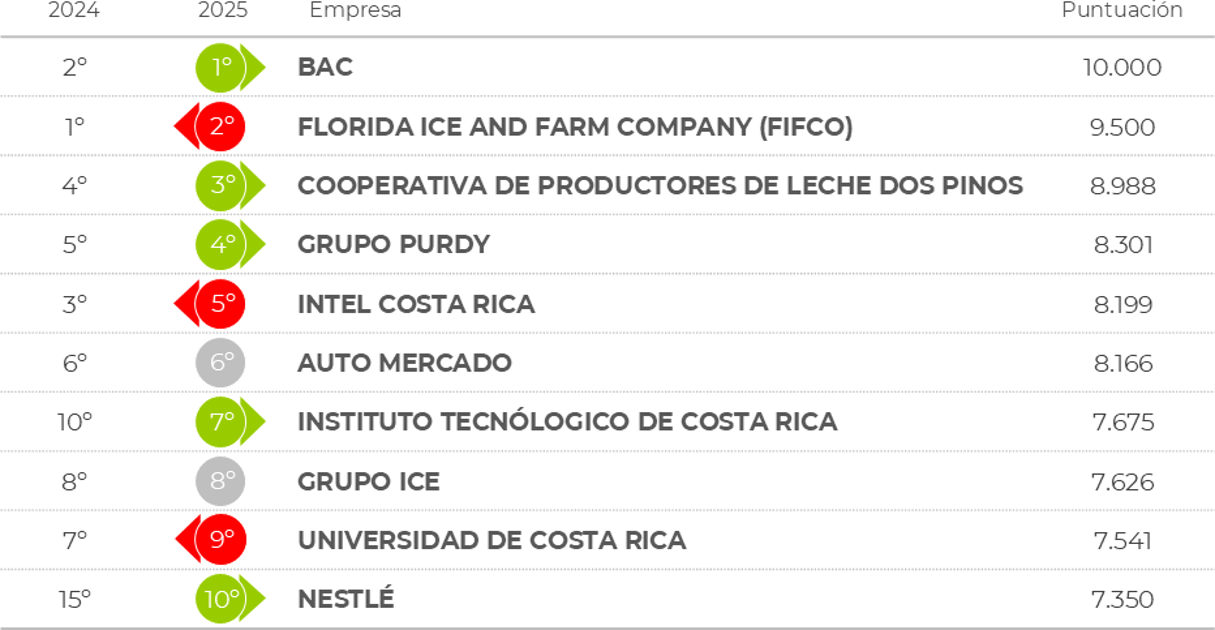
Task: Click the red 2° rank badge
Action: click(221, 127)
